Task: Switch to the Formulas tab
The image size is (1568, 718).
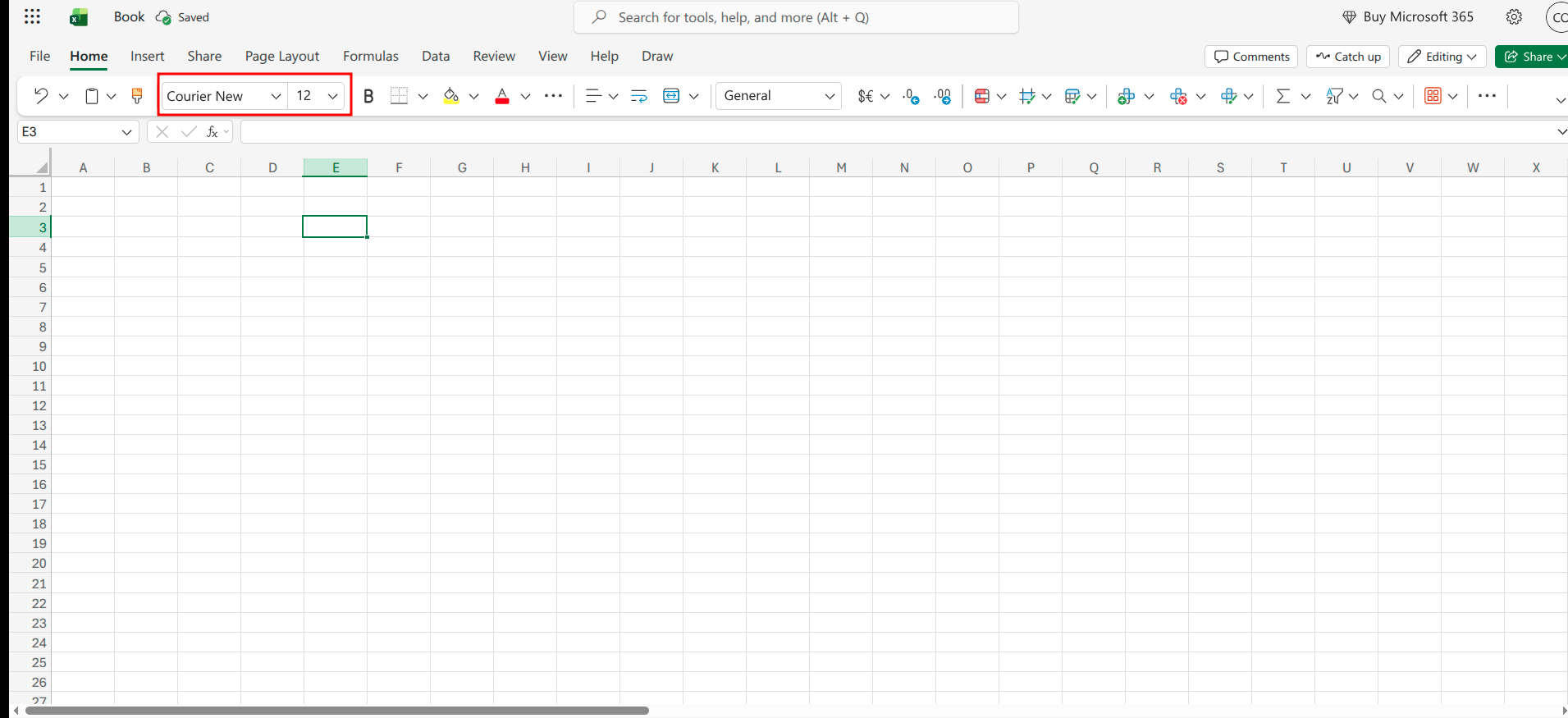Action: tap(370, 56)
